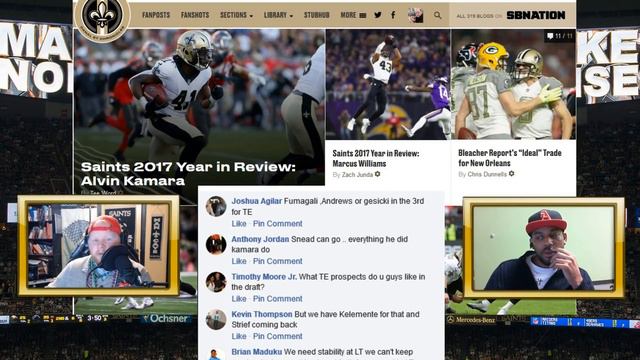Open Timothy Moore Jr.'s name link
640x360 pixels.
(264, 277)
